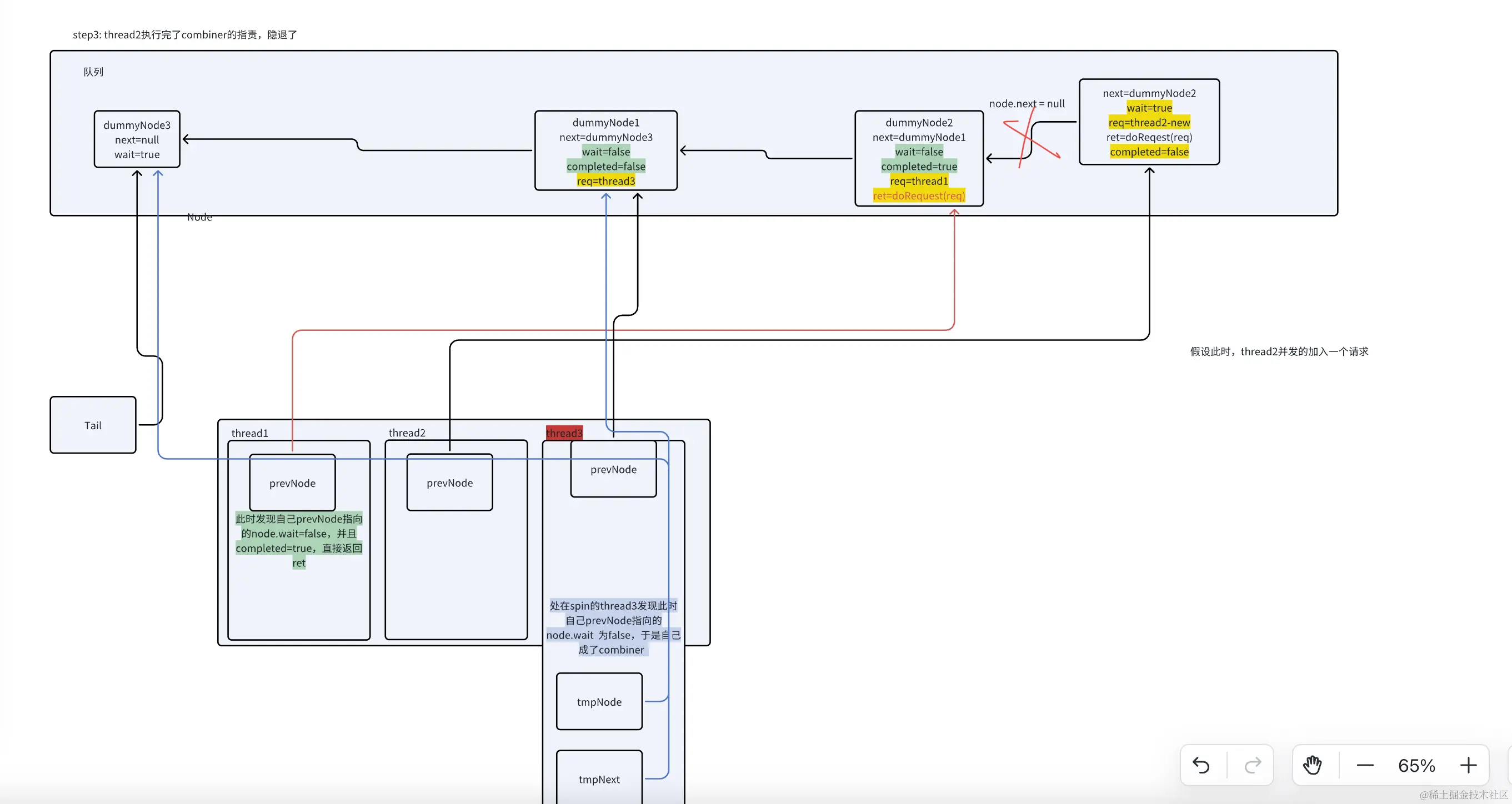Select the Tail box
Screen dimensions: 1512x804
[93, 425]
